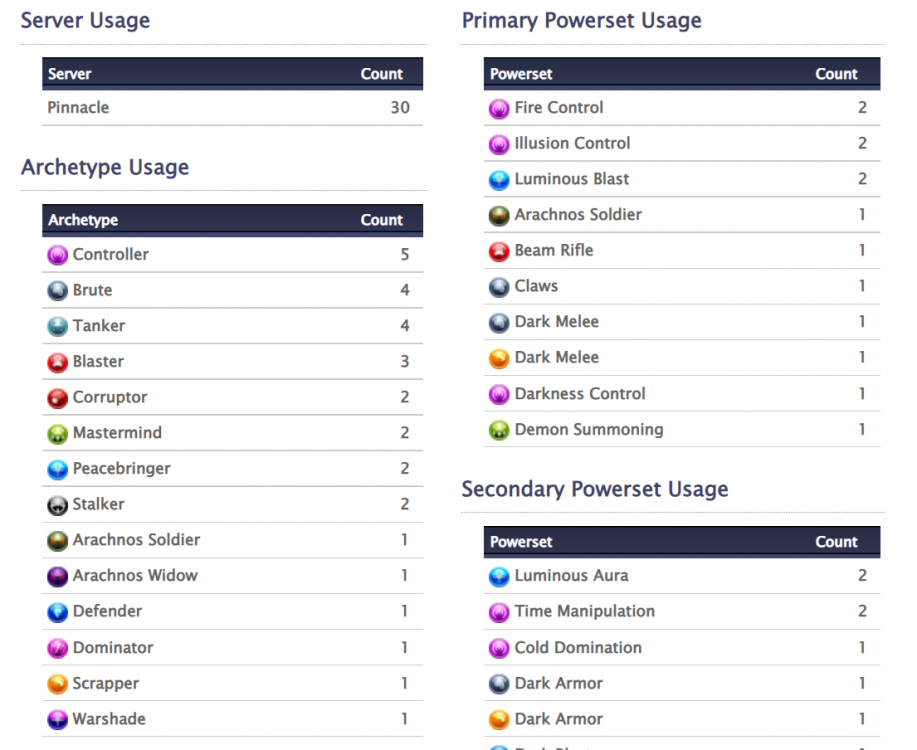Image resolution: width=917 pixels, height=750 pixels.
Task: Click the gray Brute archetype icon
Action: 57,291
